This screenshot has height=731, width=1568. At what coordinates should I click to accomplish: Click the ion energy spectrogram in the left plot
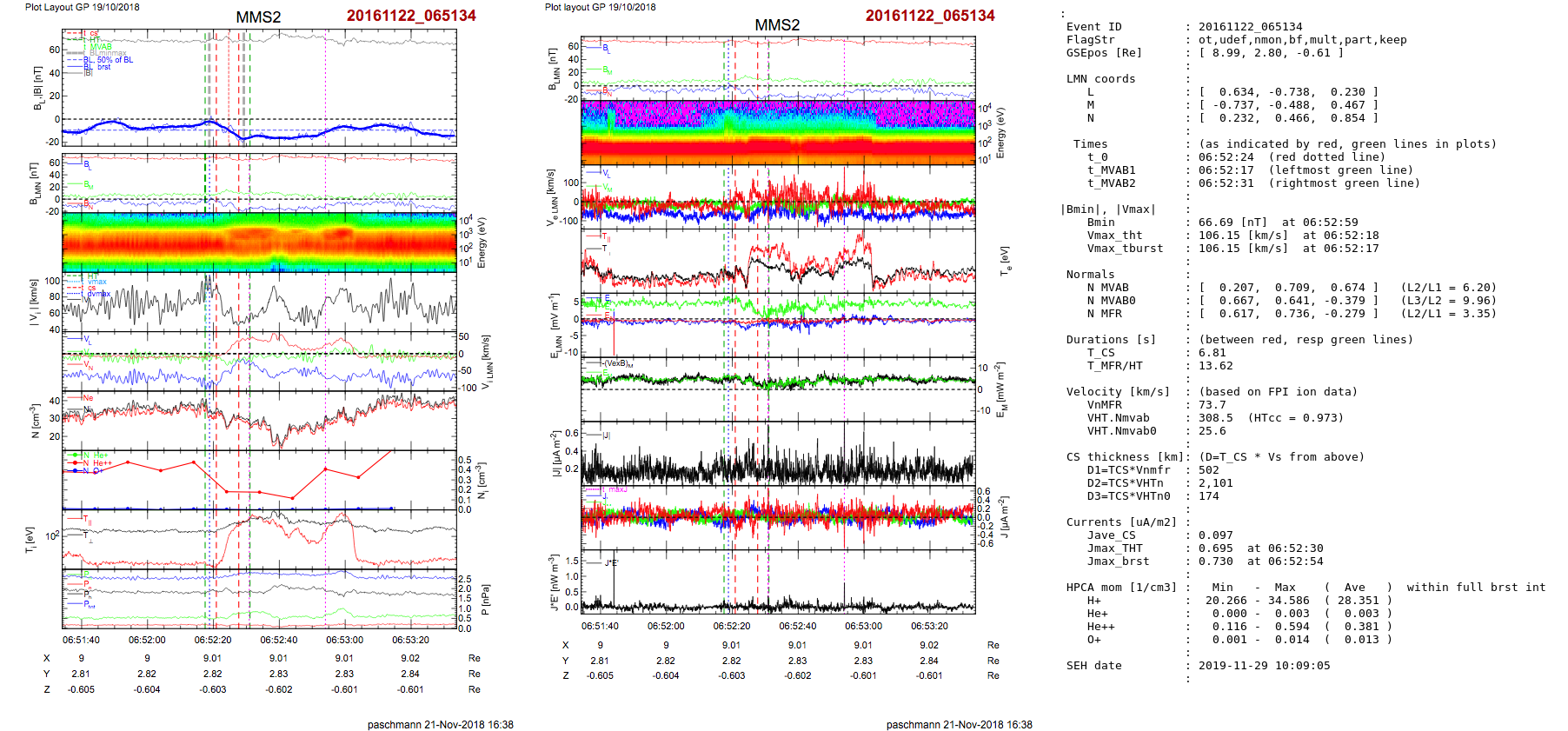coord(259,243)
